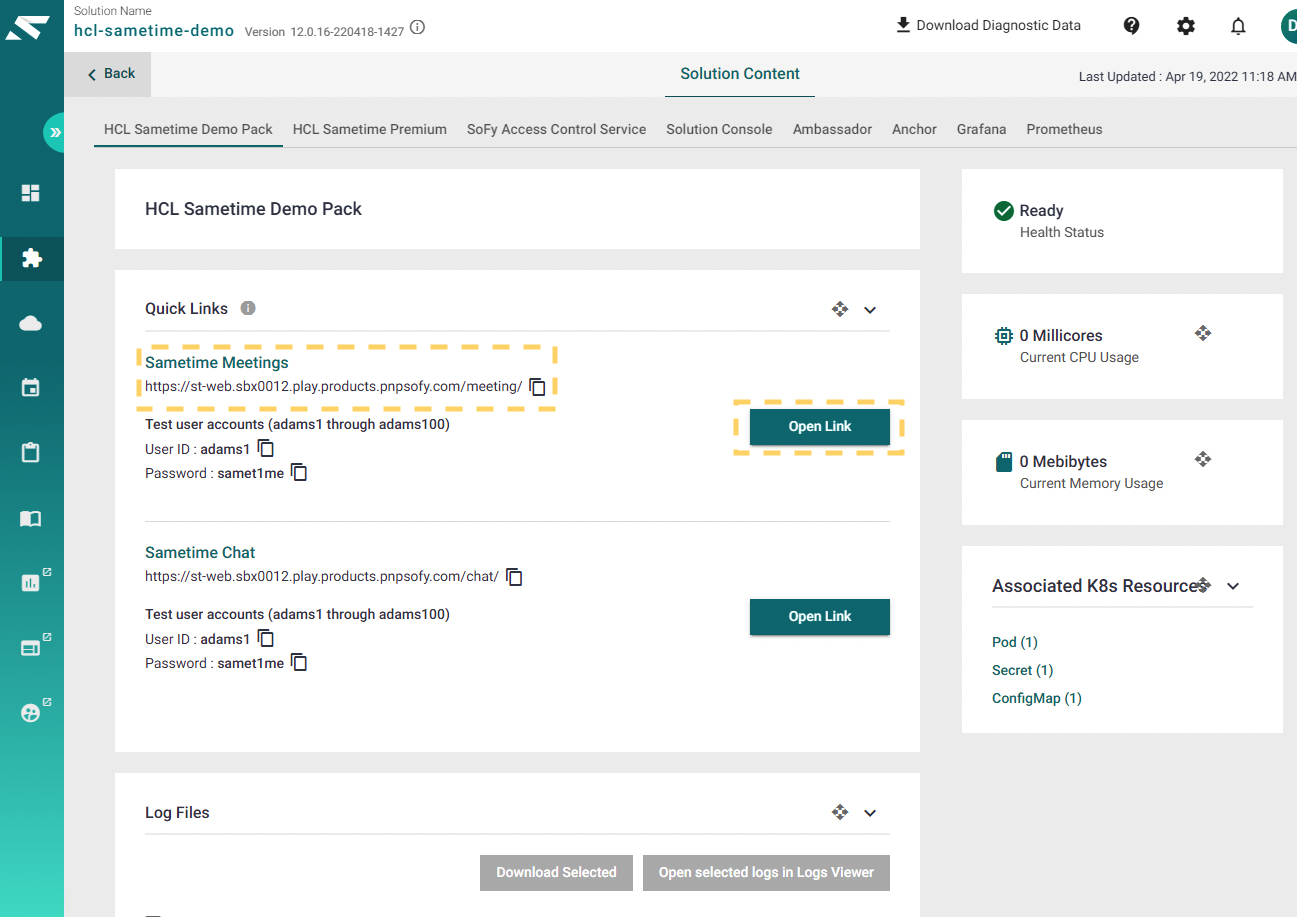The height and width of the screenshot is (917, 1297).
Task: Open the Sametime Meetings link
Action: click(x=217, y=362)
